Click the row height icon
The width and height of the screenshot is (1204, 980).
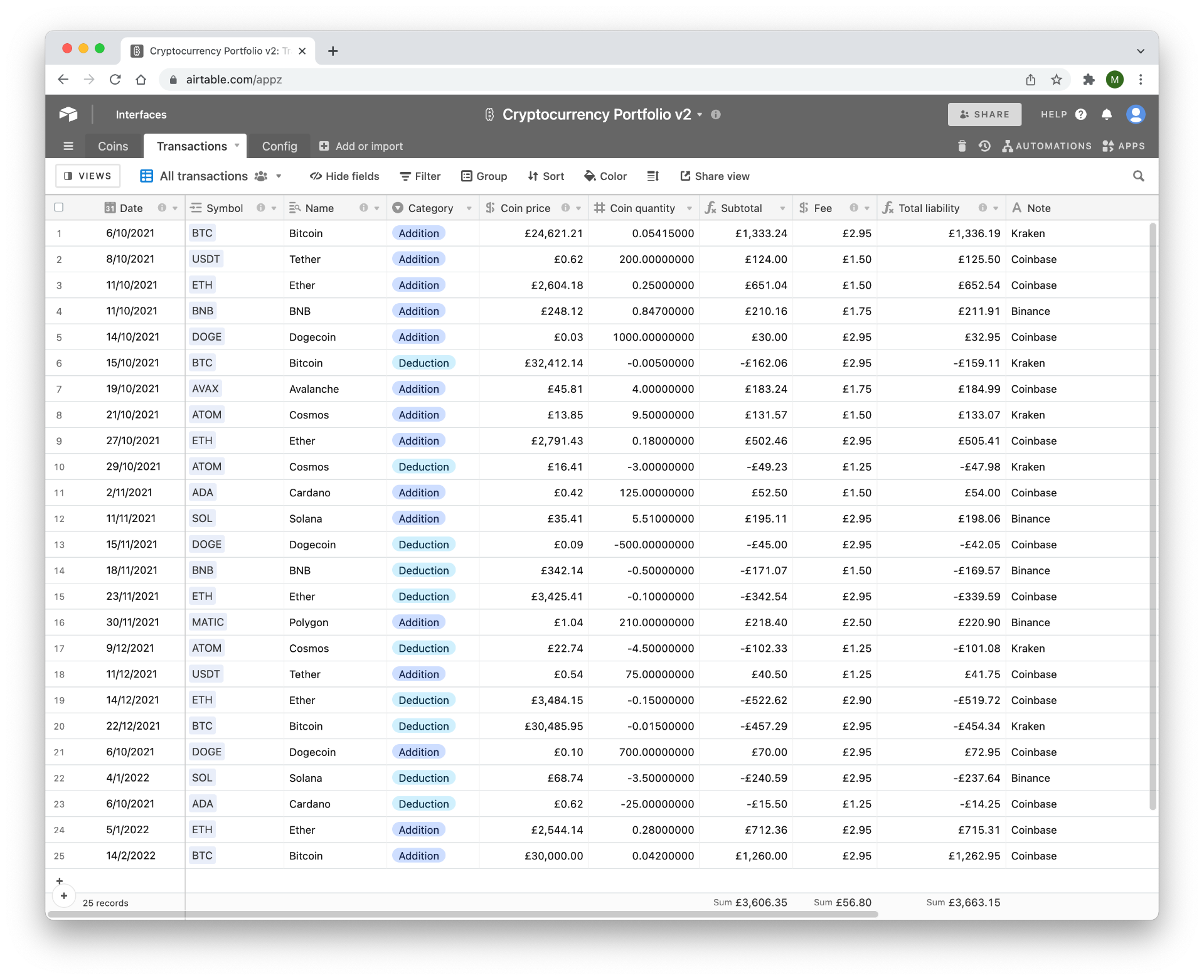click(653, 176)
